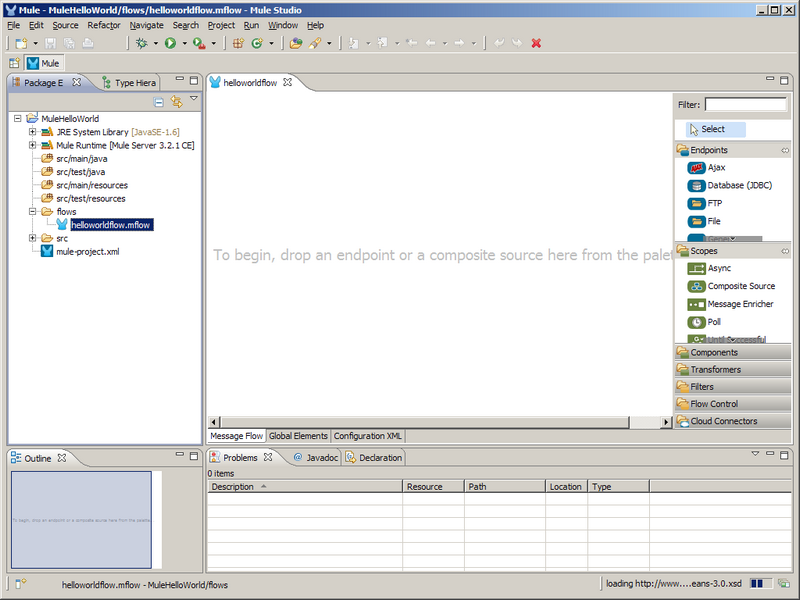Expand the Filters palette drawer
This screenshot has width=800, height=600.
(x=733, y=386)
